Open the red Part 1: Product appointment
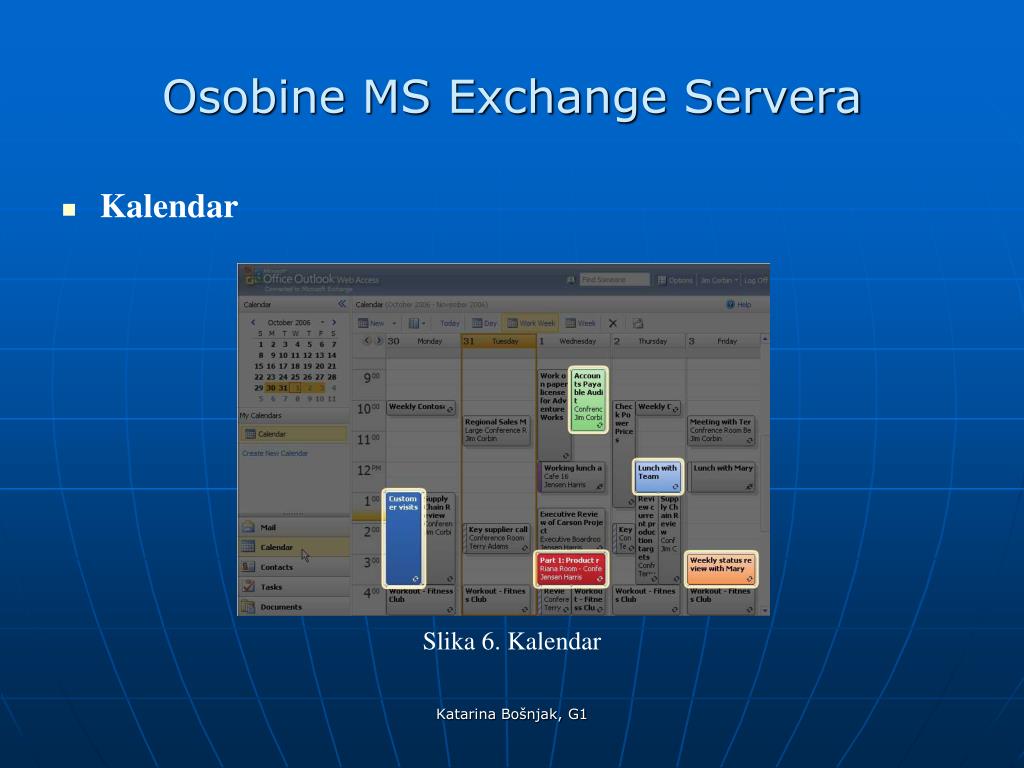The width and height of the screenshot is (1024, 768). tap(571, 568)
